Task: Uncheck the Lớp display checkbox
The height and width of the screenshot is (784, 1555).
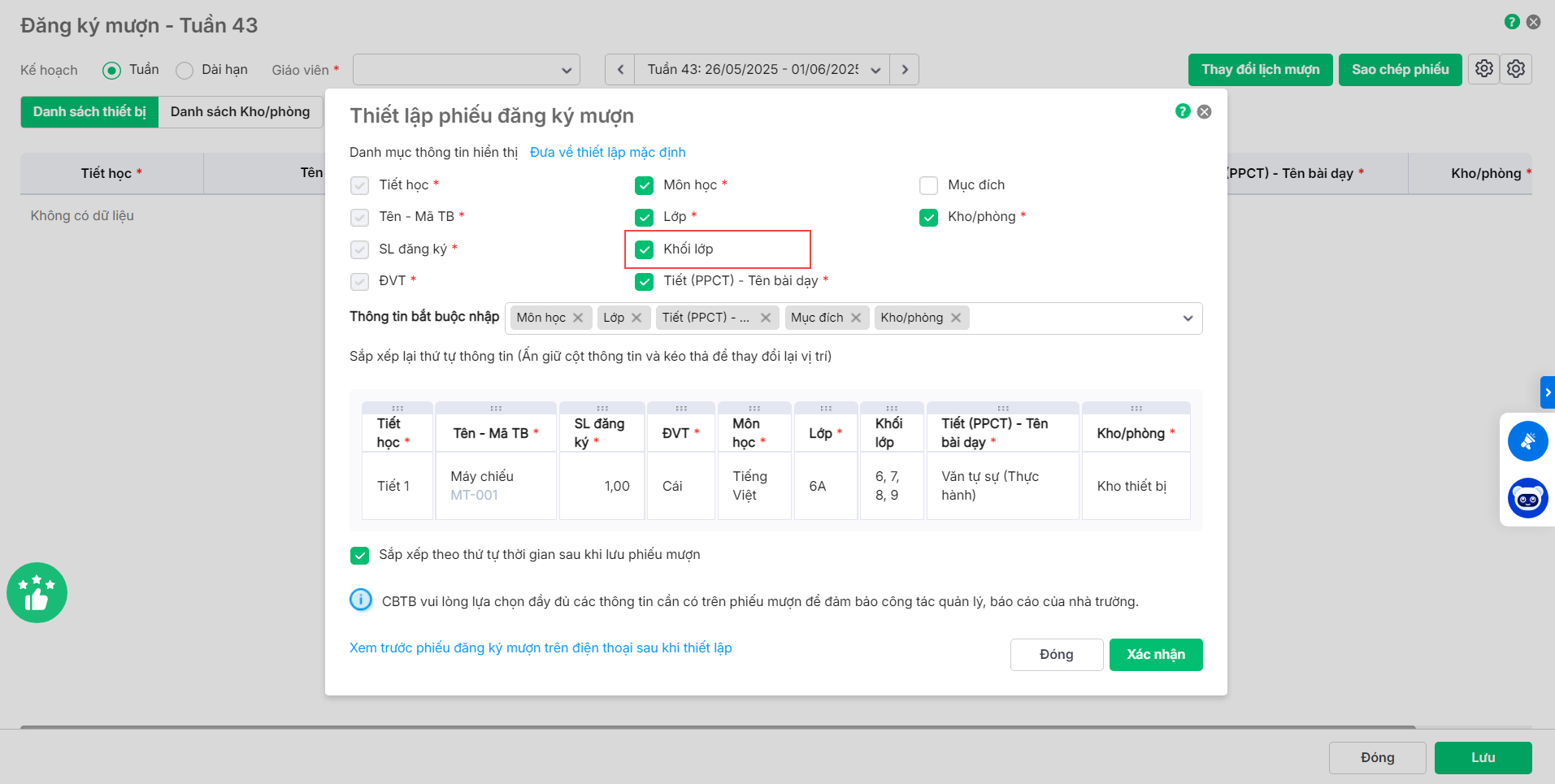Action: (645, 218)
